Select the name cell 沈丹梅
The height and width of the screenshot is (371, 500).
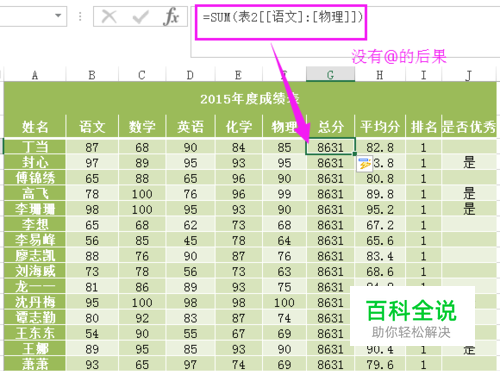click(x=35, y=302)
